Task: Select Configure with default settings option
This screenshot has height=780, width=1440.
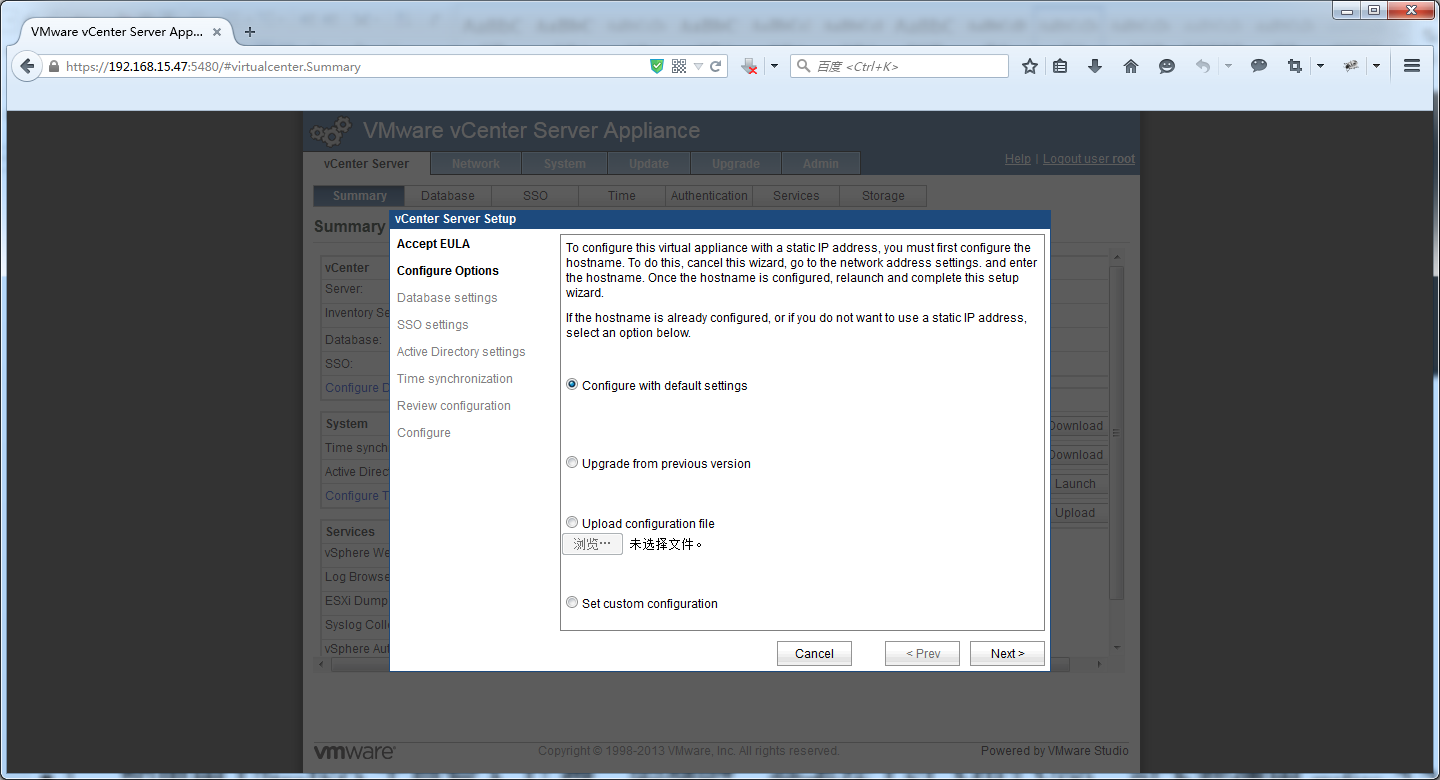Action: pos(572,385)
